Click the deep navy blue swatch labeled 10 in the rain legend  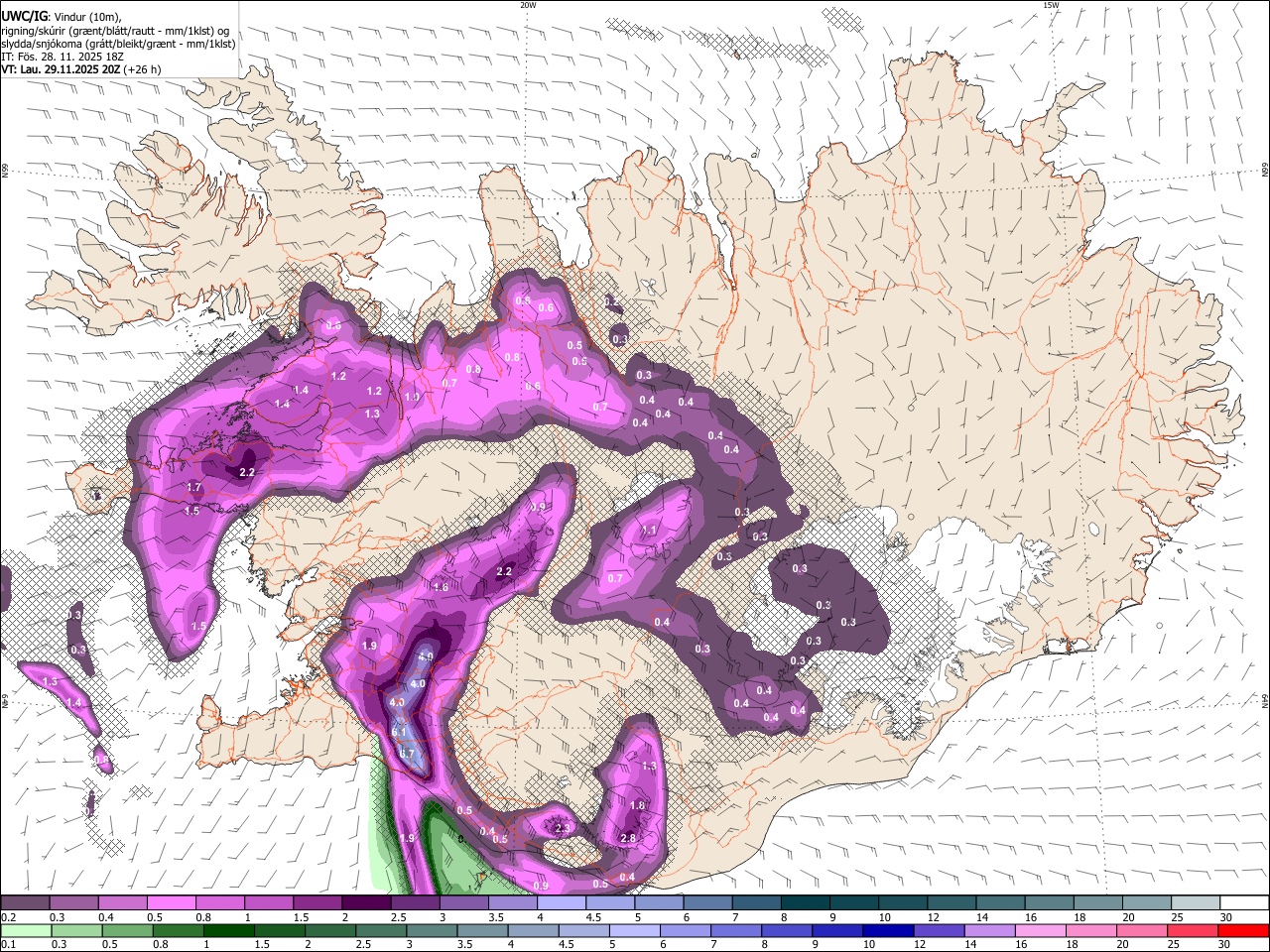coord(887,931)
